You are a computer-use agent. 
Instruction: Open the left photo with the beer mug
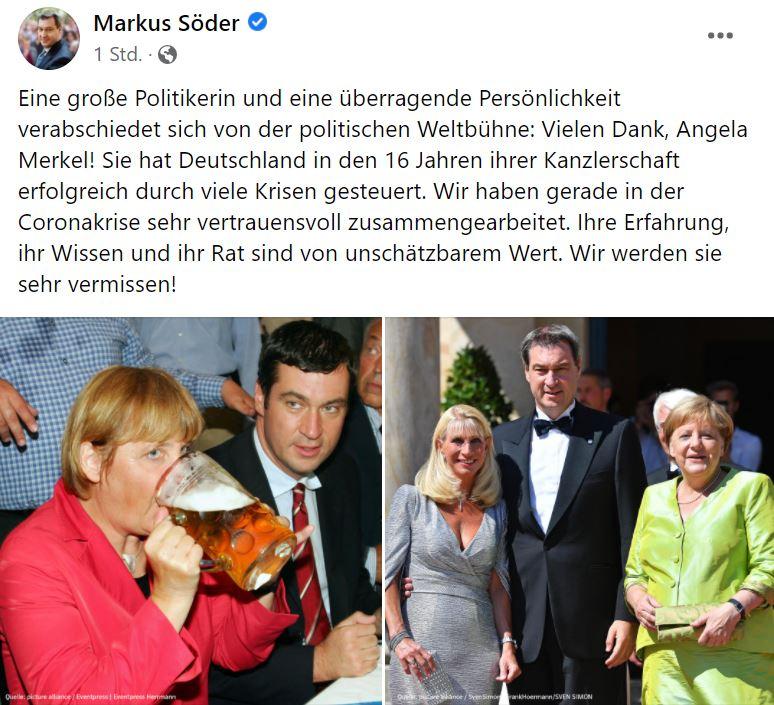191,510
